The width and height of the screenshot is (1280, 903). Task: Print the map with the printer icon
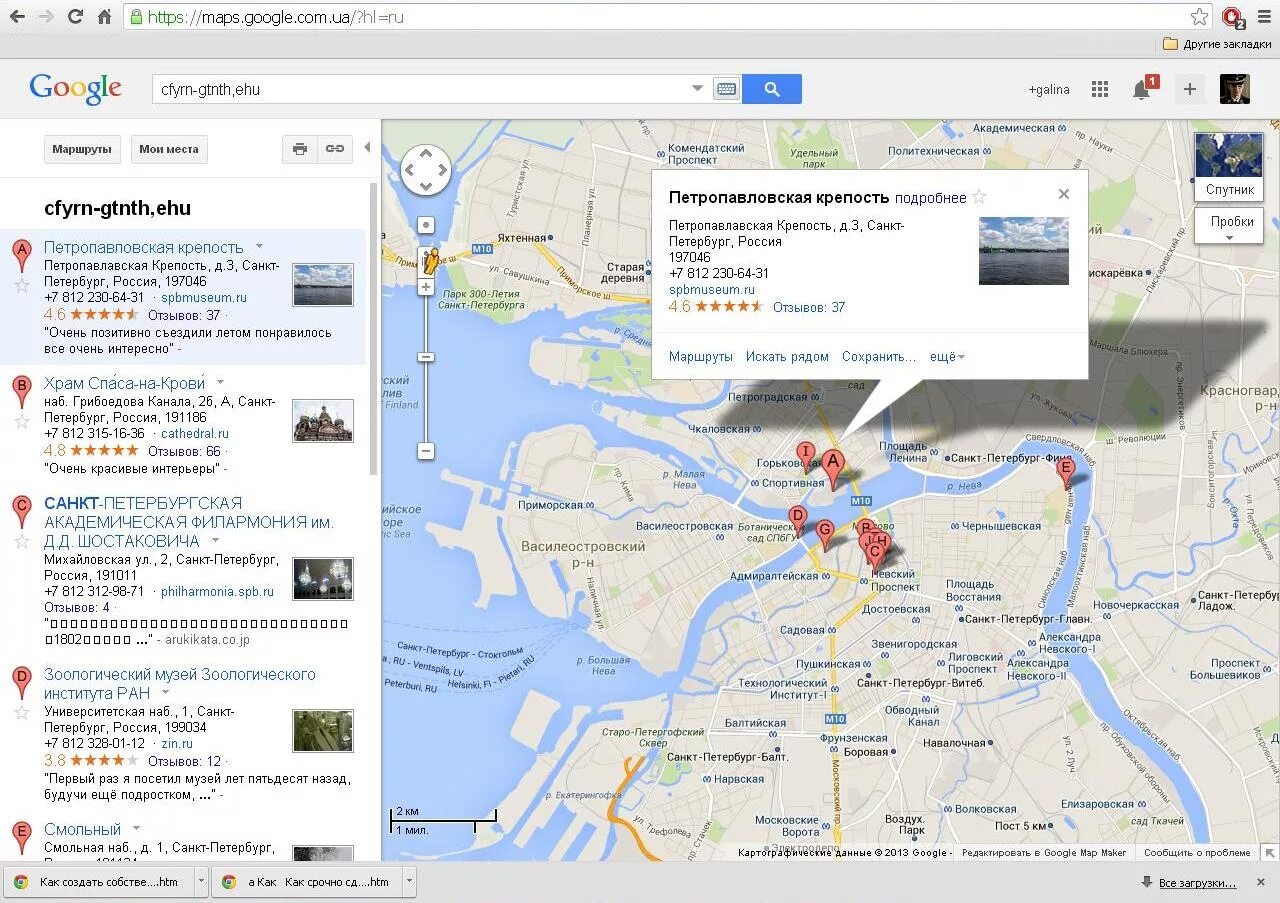[299, 149]
